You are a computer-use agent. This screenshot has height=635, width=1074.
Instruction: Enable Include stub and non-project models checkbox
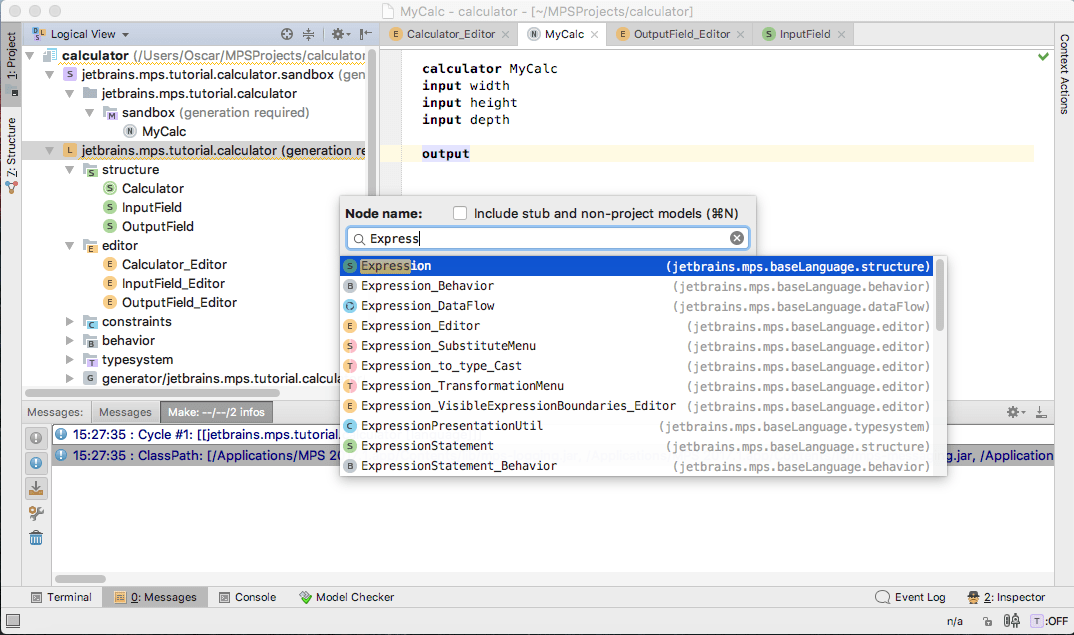point(460,213)
